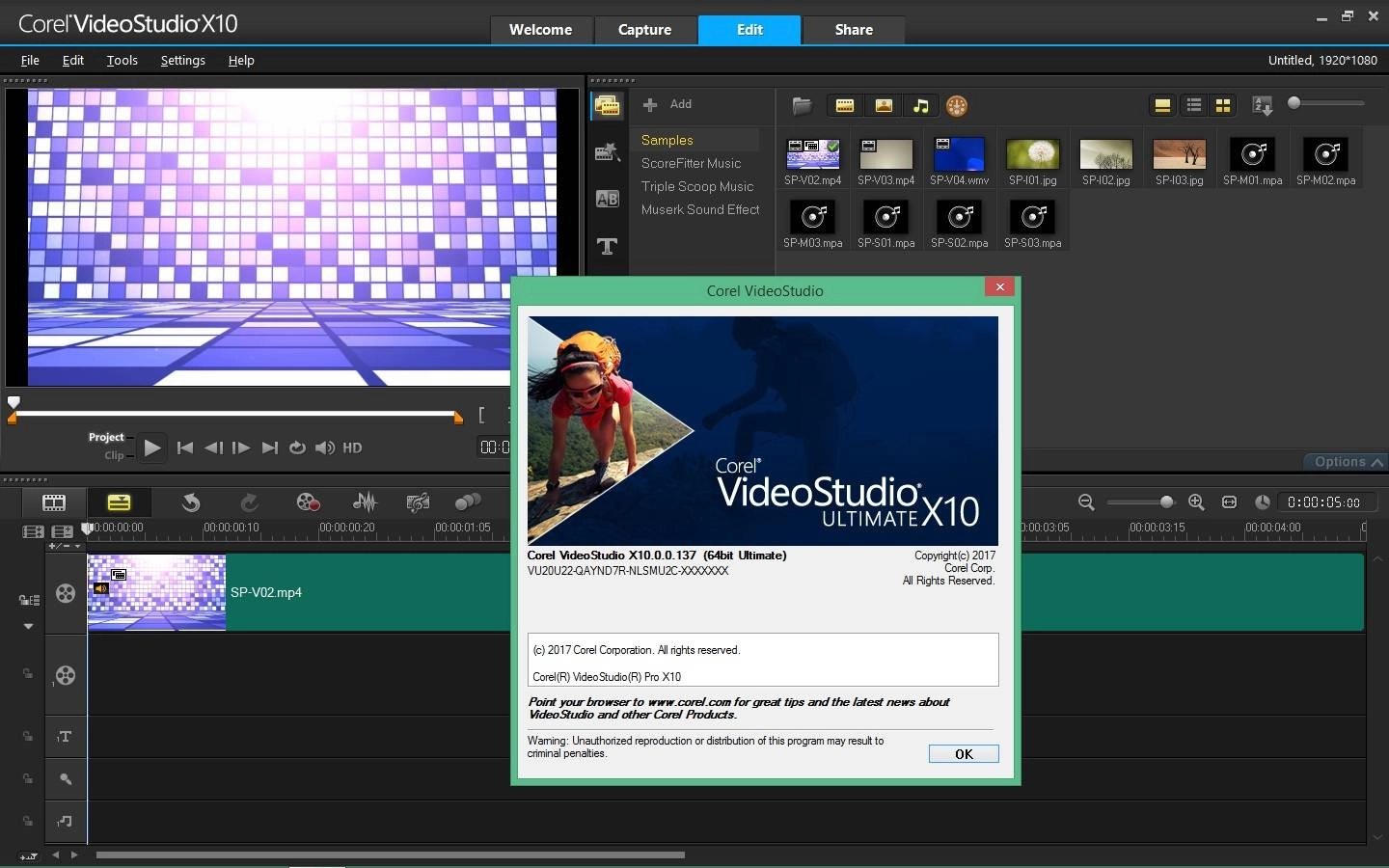This screenshot has height=868, width=1389.
Task: Open the chapter/cue point dropdown arrow
Action: pos(77,546)
